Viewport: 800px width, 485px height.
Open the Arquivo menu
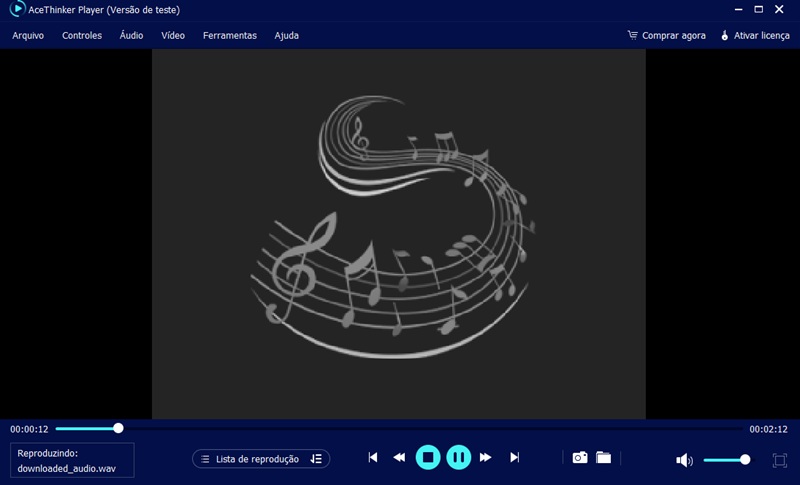tap(28, 36)
